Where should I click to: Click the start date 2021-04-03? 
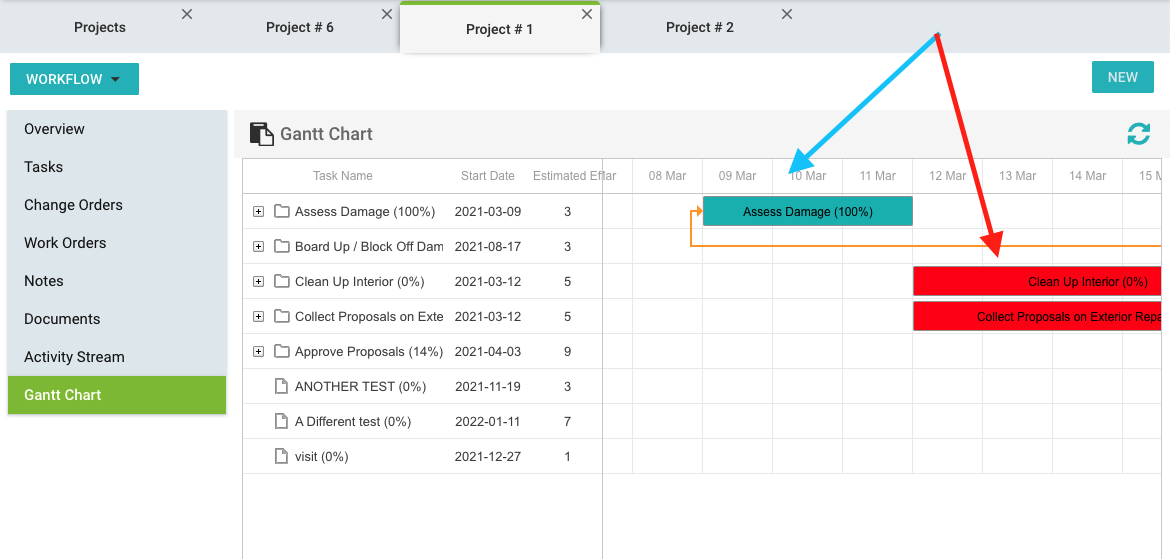click(488, 352)
